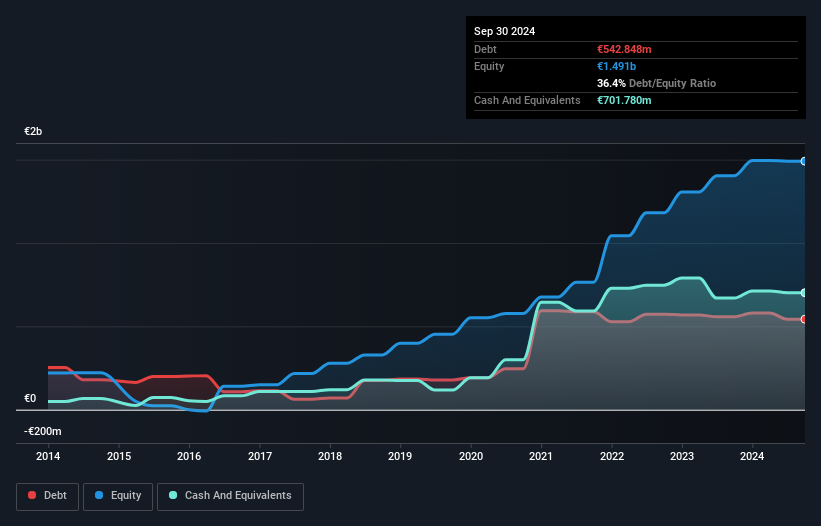Screen dimensions: 821x526
Task: Select the red Debt endpoint marker on chart
Action: point(803,319)
